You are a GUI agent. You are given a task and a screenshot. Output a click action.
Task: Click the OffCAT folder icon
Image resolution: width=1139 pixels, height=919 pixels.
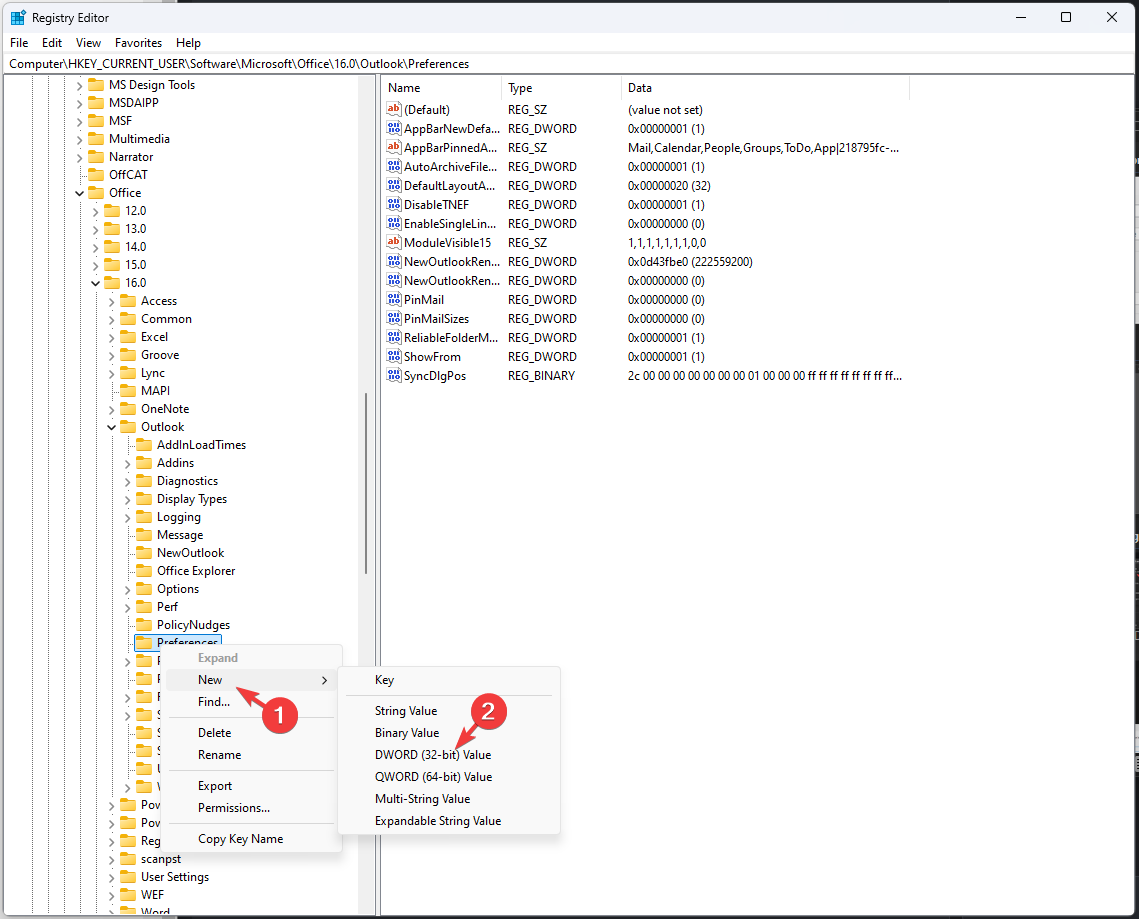tap(96, 174)
